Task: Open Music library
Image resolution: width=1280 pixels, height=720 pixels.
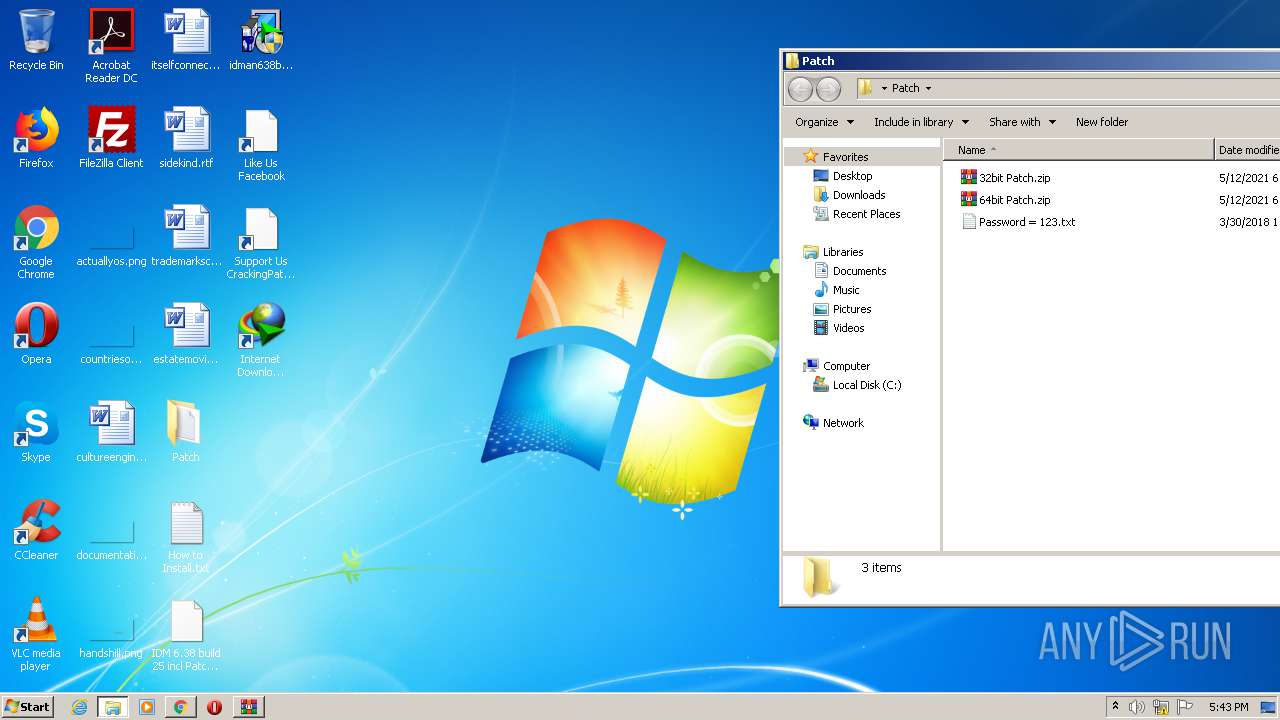Action: (836, 290)
